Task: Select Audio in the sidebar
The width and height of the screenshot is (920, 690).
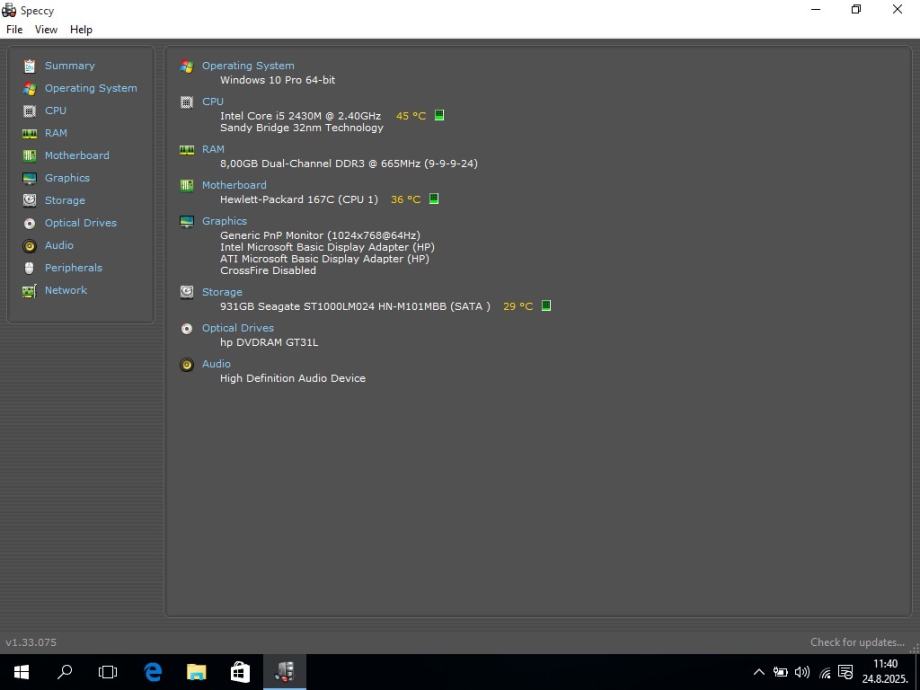Action: click(59, 245)
